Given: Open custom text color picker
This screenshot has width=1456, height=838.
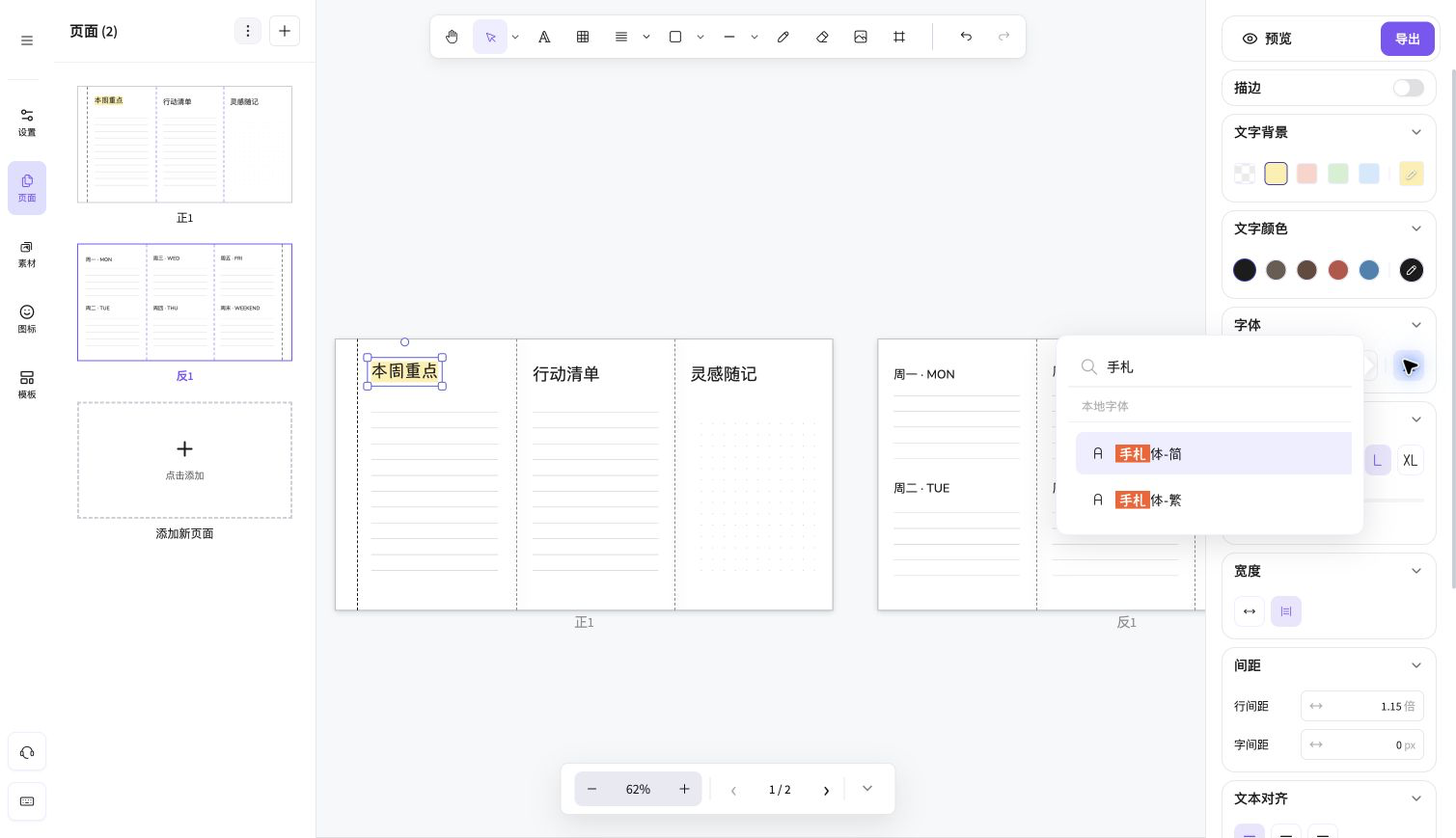Looking at the screenshot, I should click(1411, 270).
